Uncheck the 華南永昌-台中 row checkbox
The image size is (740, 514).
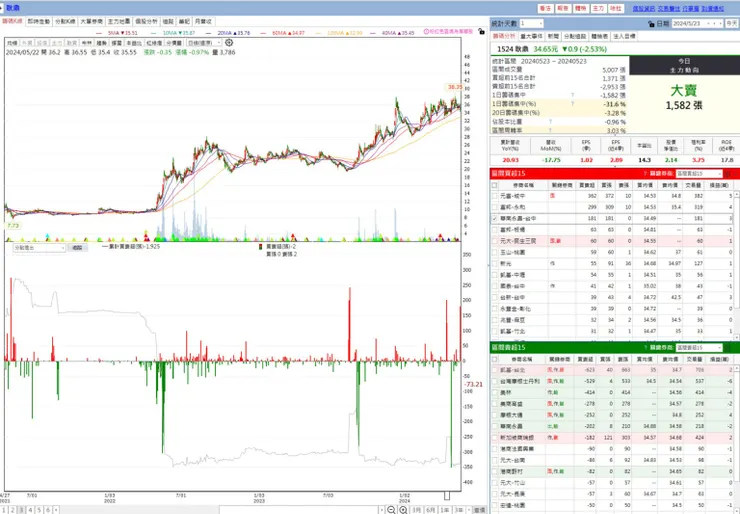click(495, 219)
